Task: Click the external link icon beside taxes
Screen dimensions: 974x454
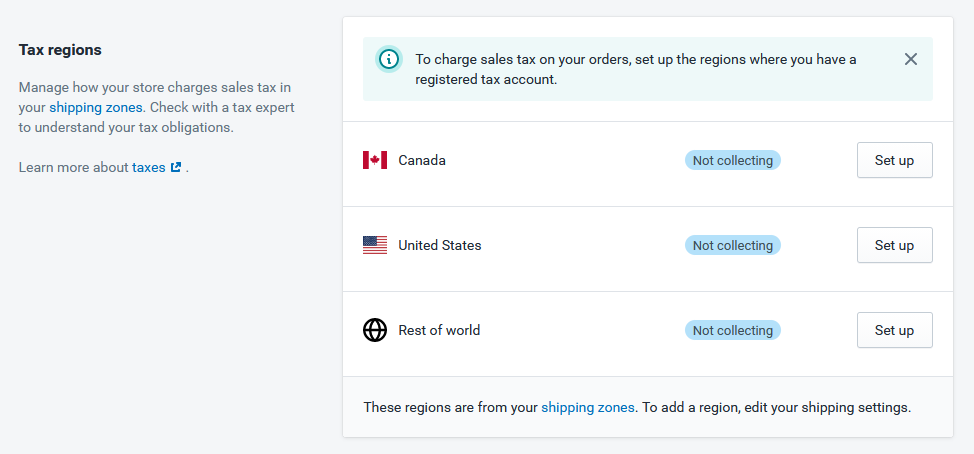Action: pyautogui.click(x=176, y=167)
